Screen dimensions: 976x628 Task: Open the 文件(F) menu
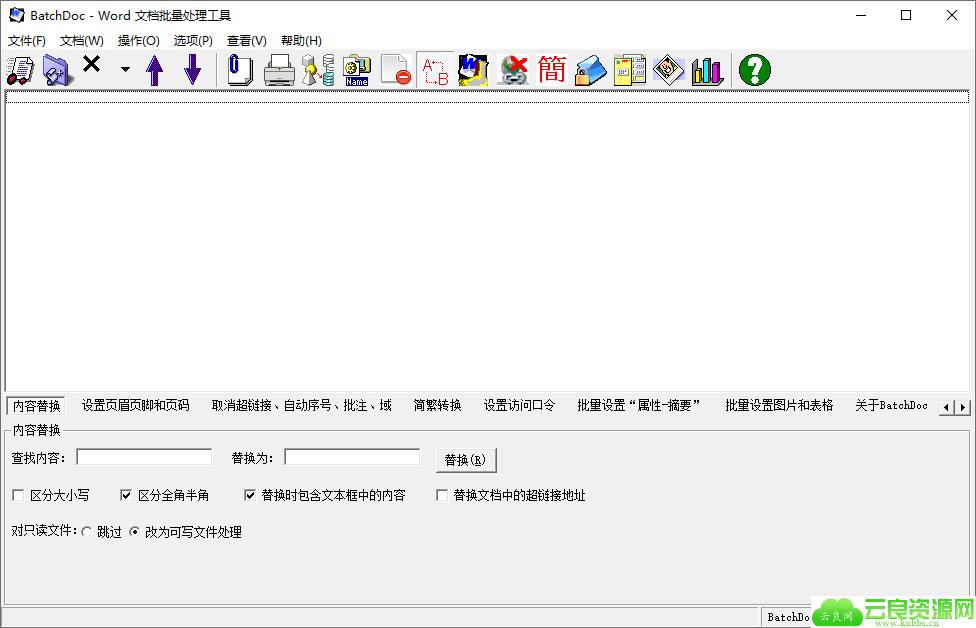27,40
